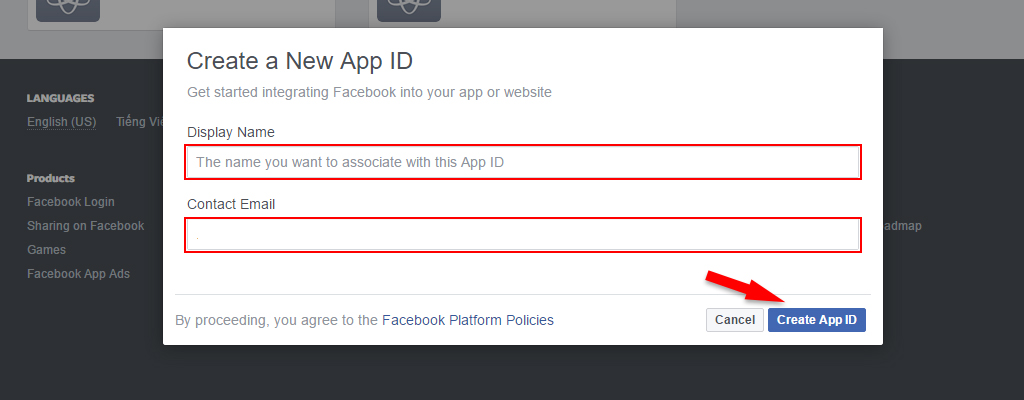This screenshot has height=400, width=1024.
Task: Switch language to Tiếng Việt
Action: tap(139, 122)
